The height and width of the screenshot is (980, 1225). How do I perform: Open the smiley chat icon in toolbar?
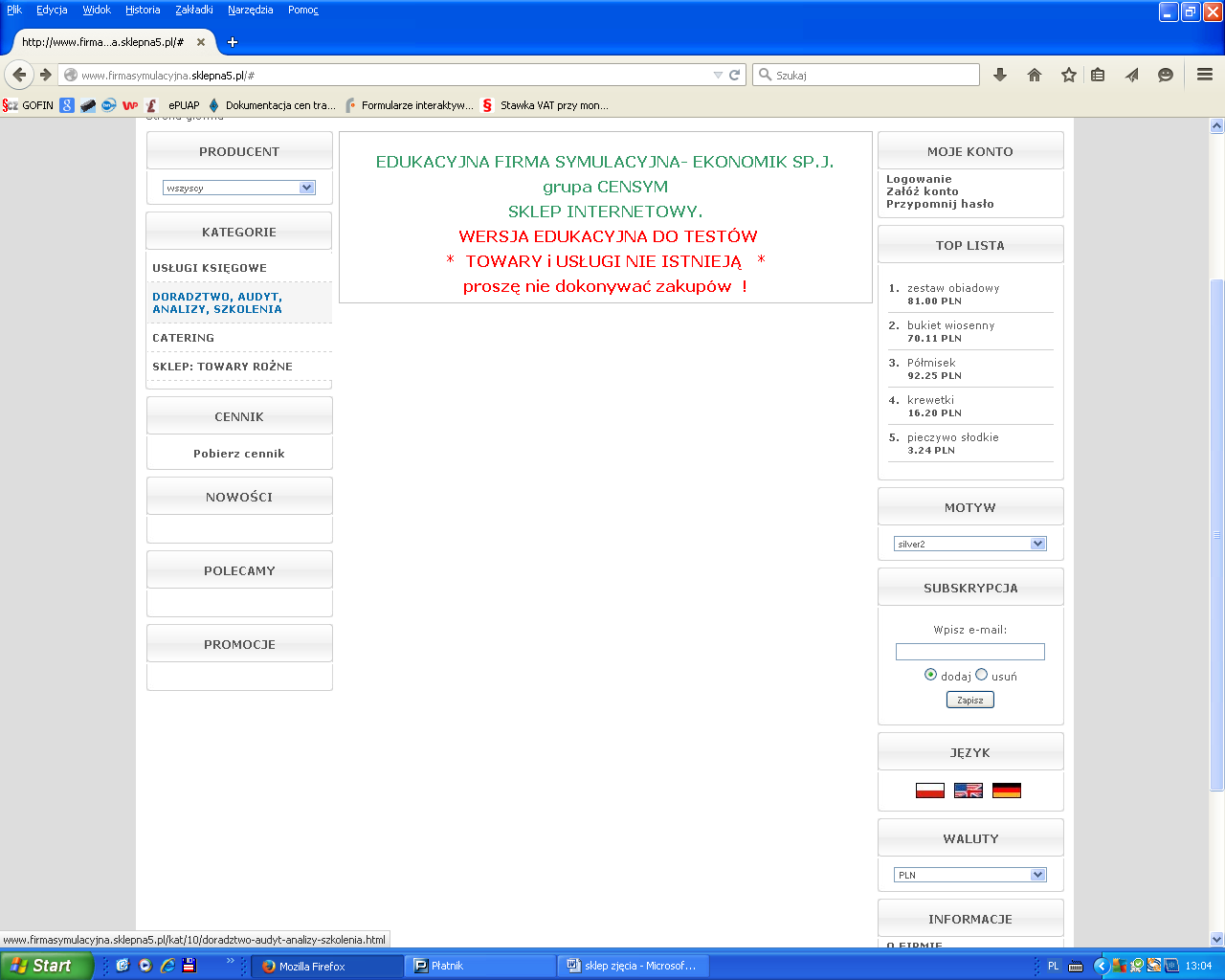coord(1166,75)
